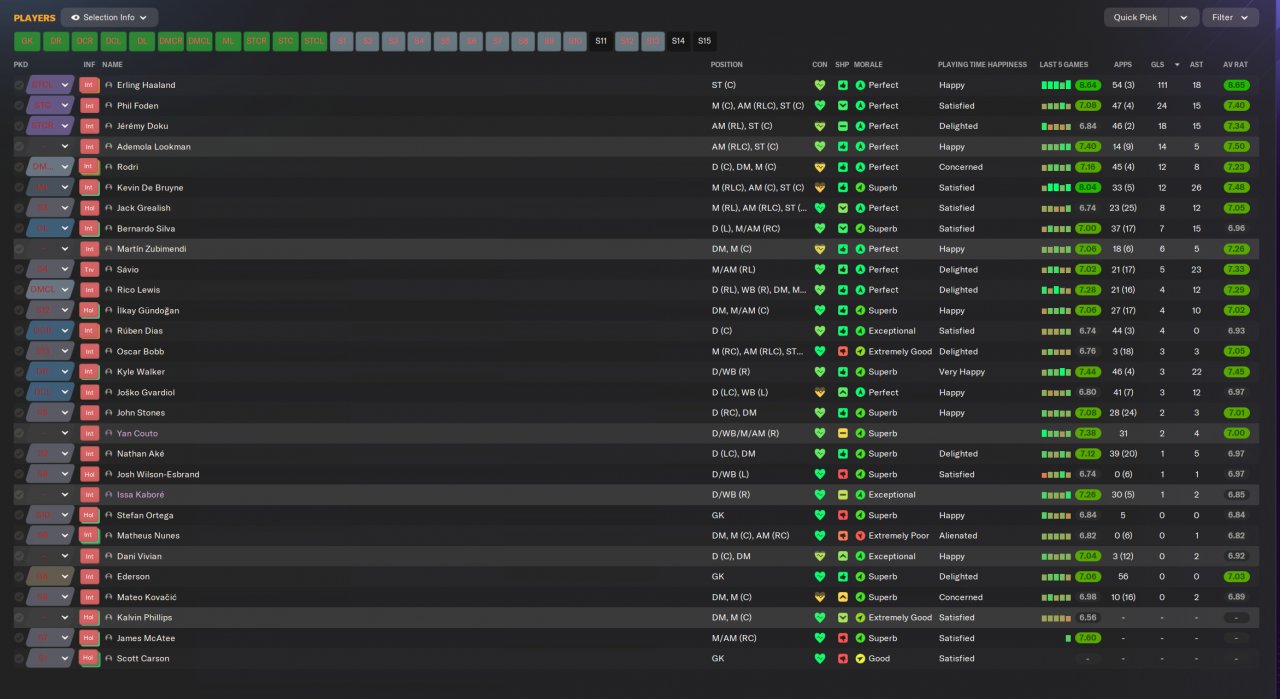Image resolution: width=1280 pixels, height=699 pixels.
Task: Select the DMCR position slot
Action: click(x=171, y=41)
